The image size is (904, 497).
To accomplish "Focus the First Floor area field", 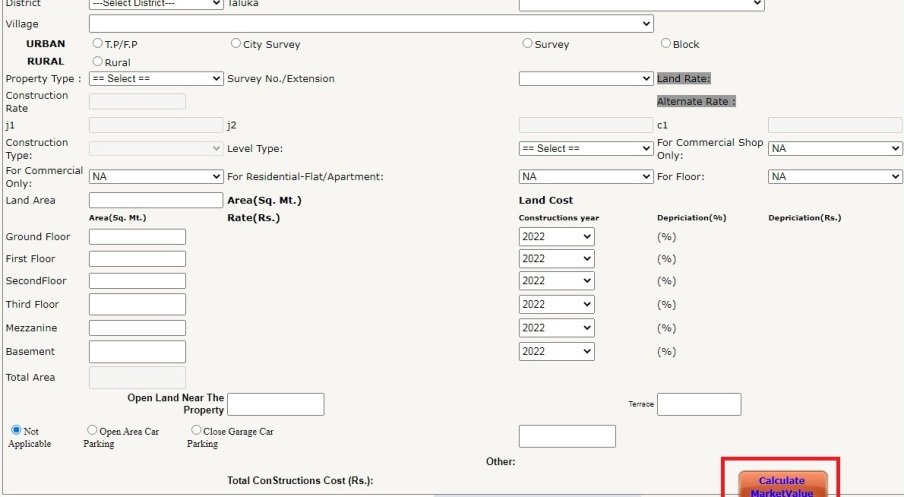I will point(137,259).
